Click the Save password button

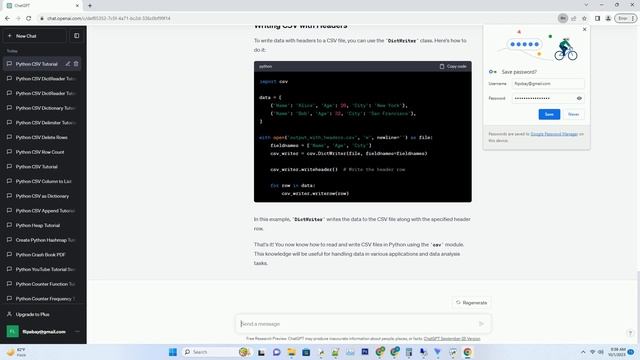pyautogui.click(x=549, y=114)
